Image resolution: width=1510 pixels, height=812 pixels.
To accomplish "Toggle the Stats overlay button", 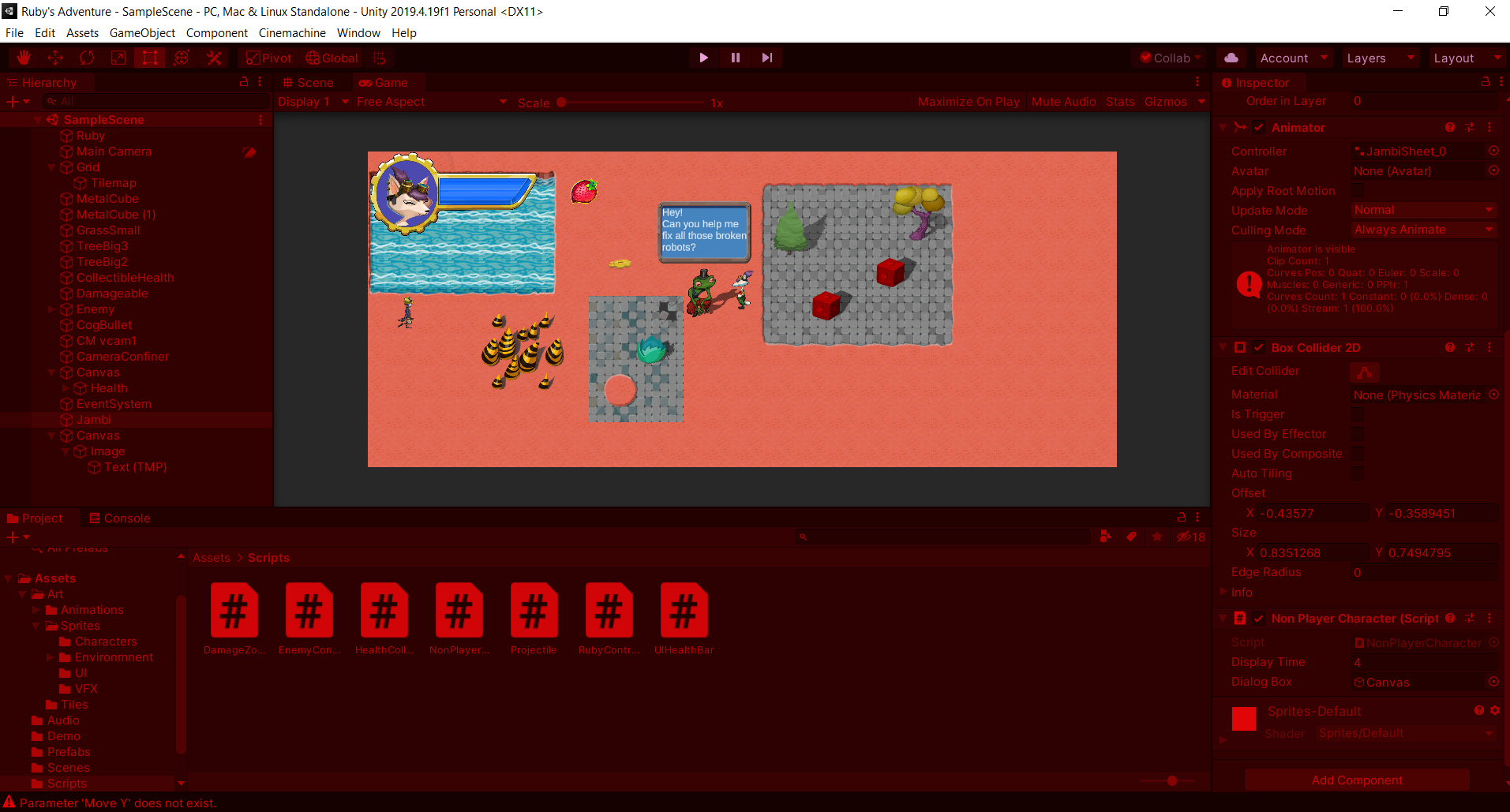I will tap(1120, 102).
